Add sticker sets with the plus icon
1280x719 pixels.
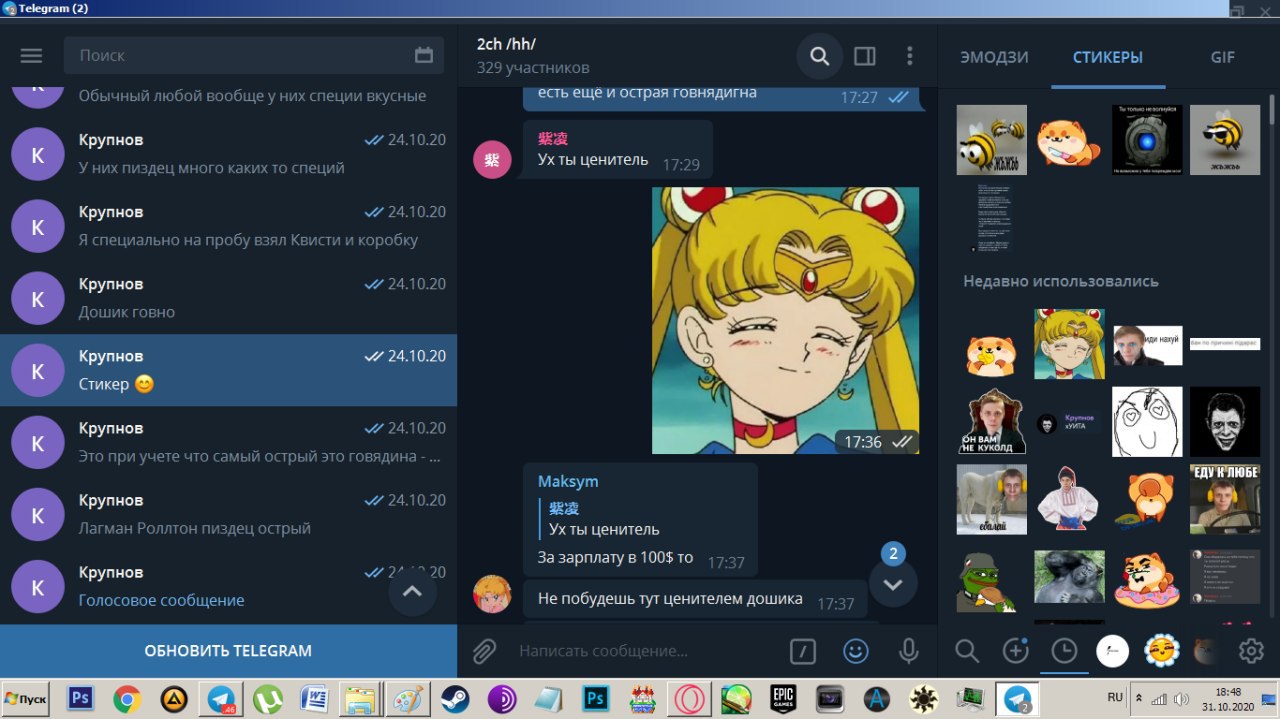[1016, 652]
